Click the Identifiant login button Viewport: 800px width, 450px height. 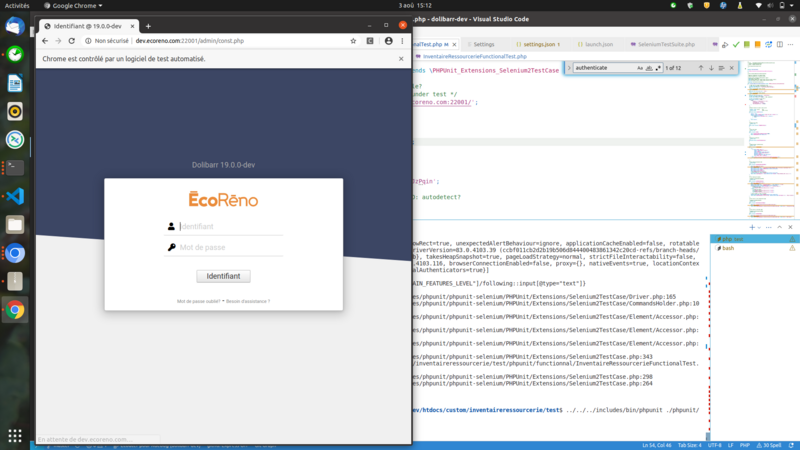pyautogui.click(x=223, y=276)
